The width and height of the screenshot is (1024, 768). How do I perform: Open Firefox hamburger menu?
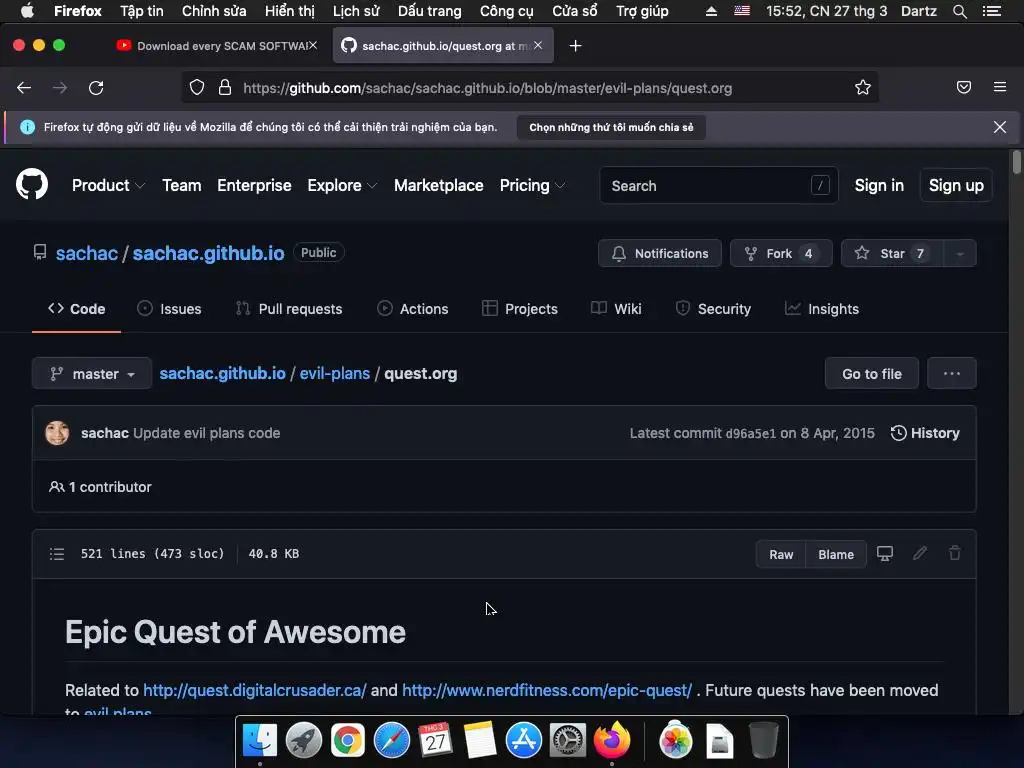1000,87
